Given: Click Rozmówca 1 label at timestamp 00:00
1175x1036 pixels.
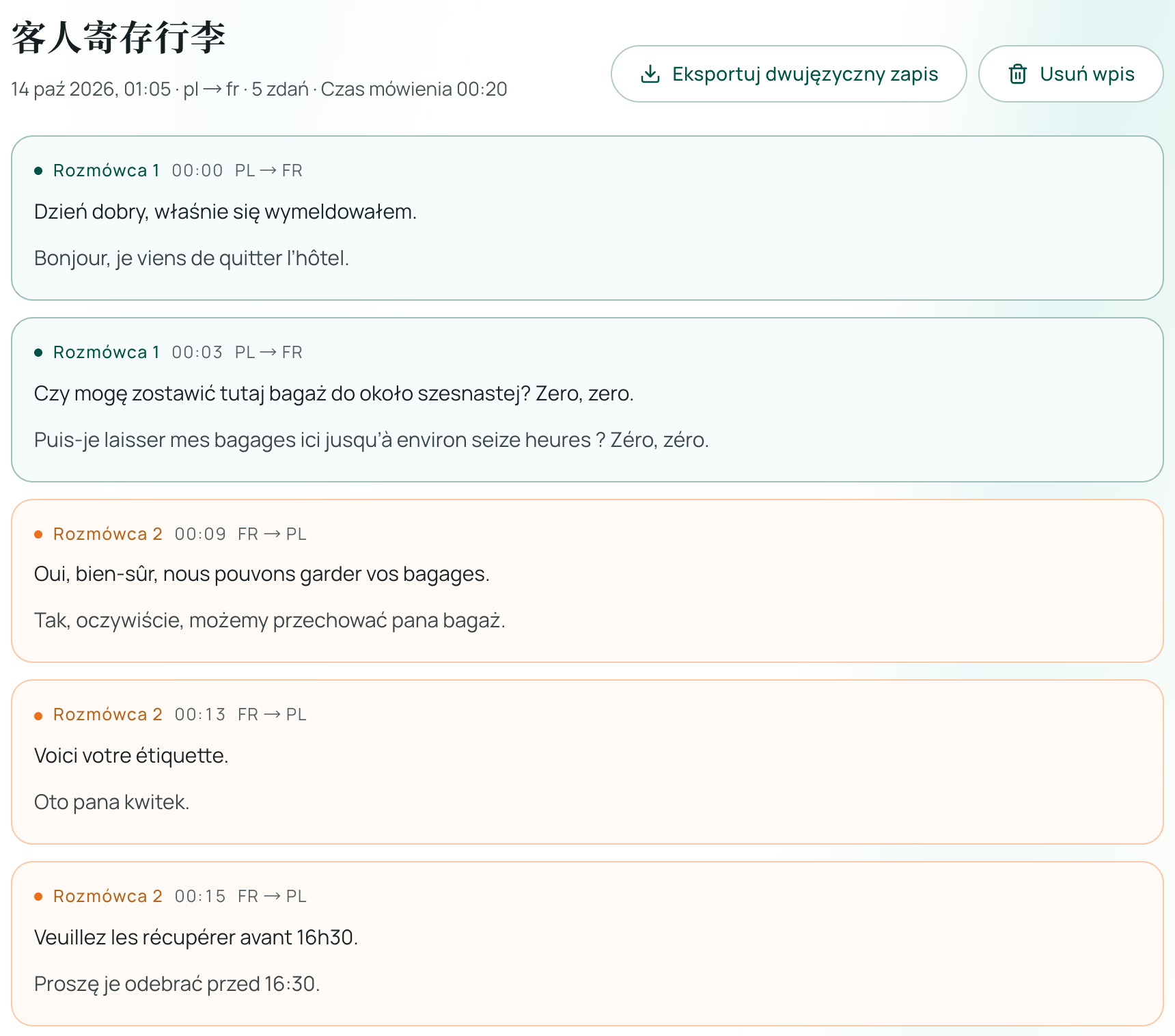Looking at the screenshot, I should coord(107,170).
